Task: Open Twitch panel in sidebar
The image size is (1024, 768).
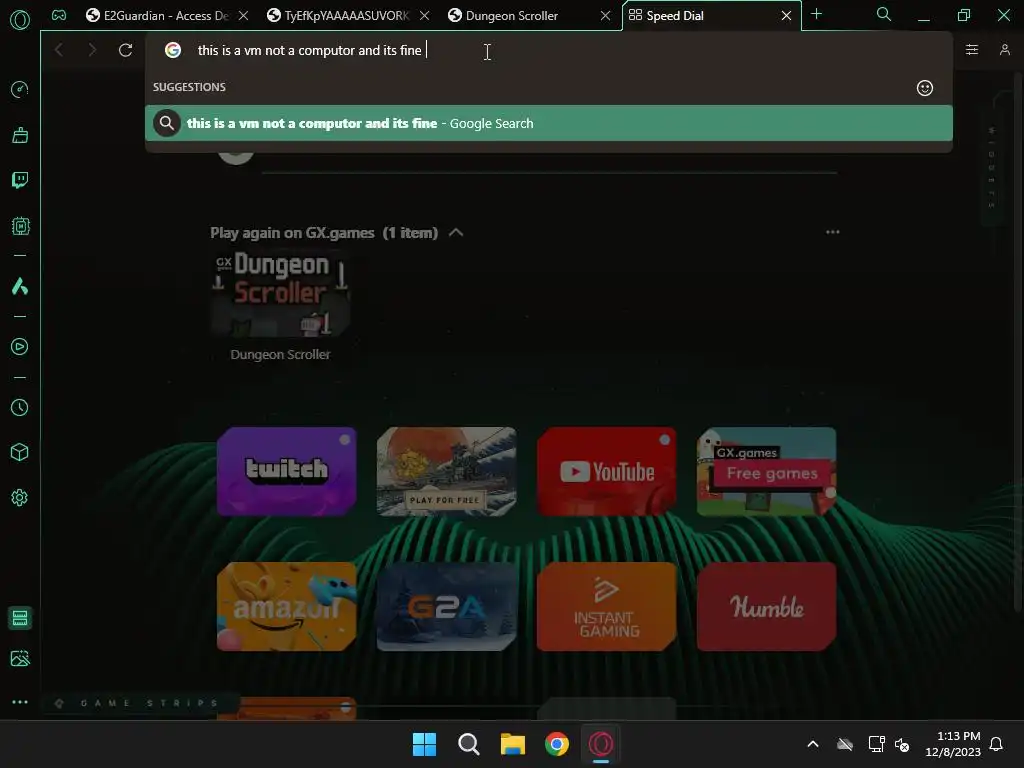Action: click(20, 180)
